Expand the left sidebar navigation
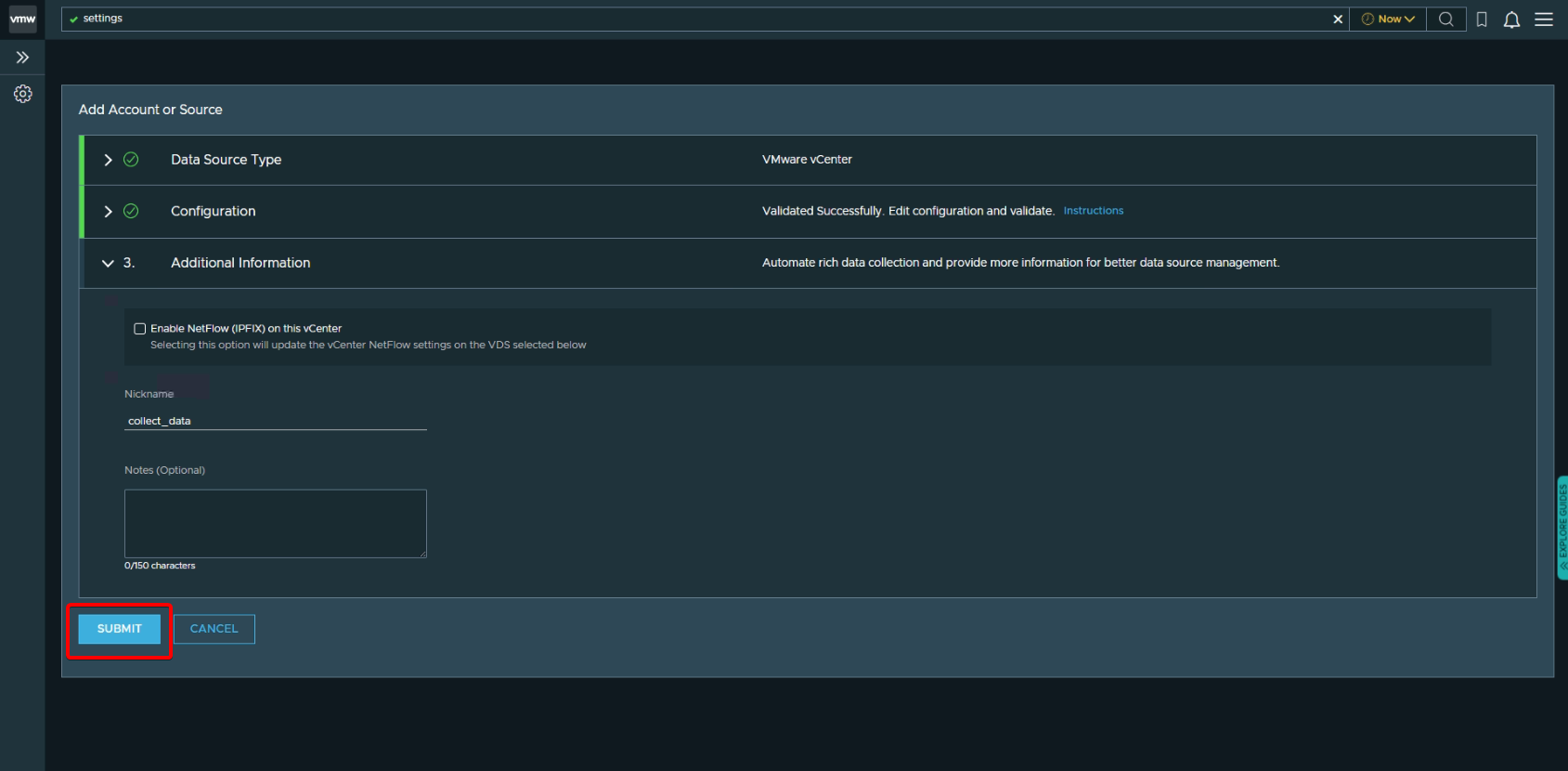This screenshot has width=1568, height=771. click(x=22, y=58)
